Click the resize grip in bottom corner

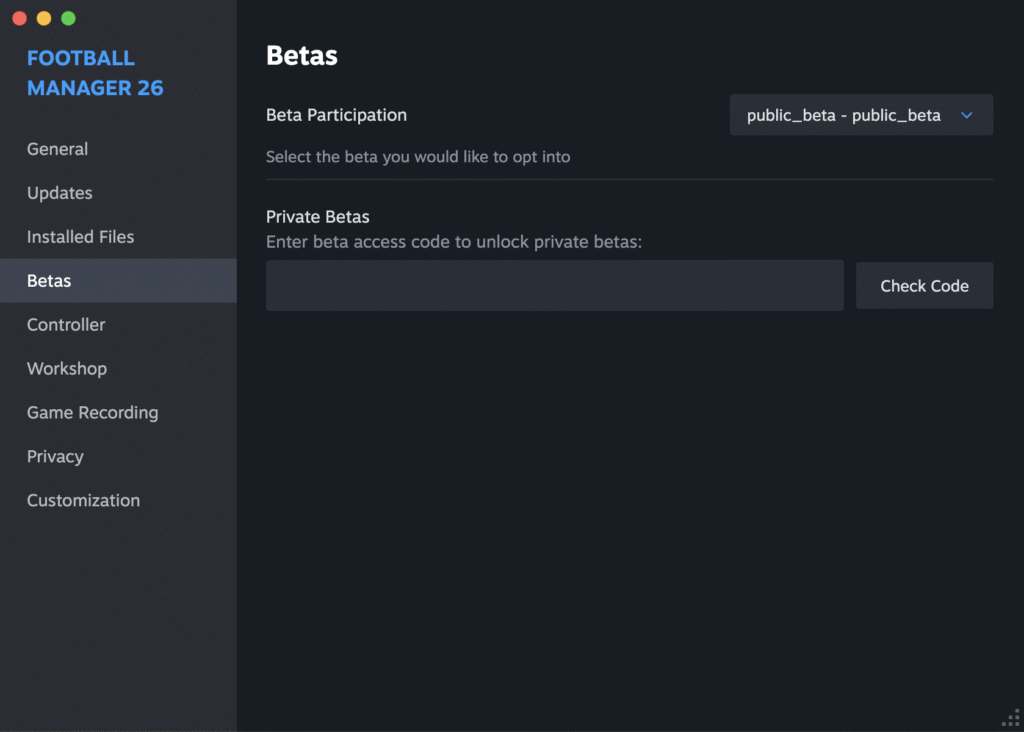[1010, 718]
